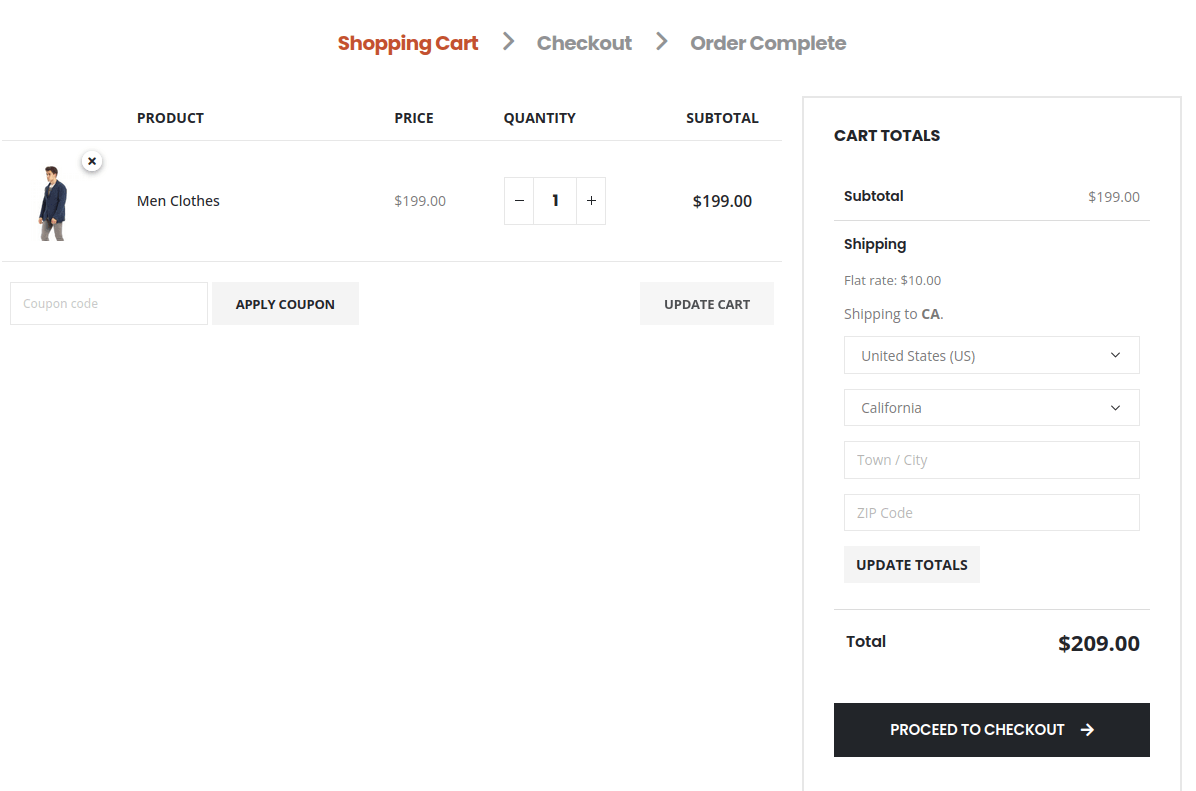Switch to the Checkout step
The width and height of the screenshot is (1196, 791).
click(x=584, y=42)
